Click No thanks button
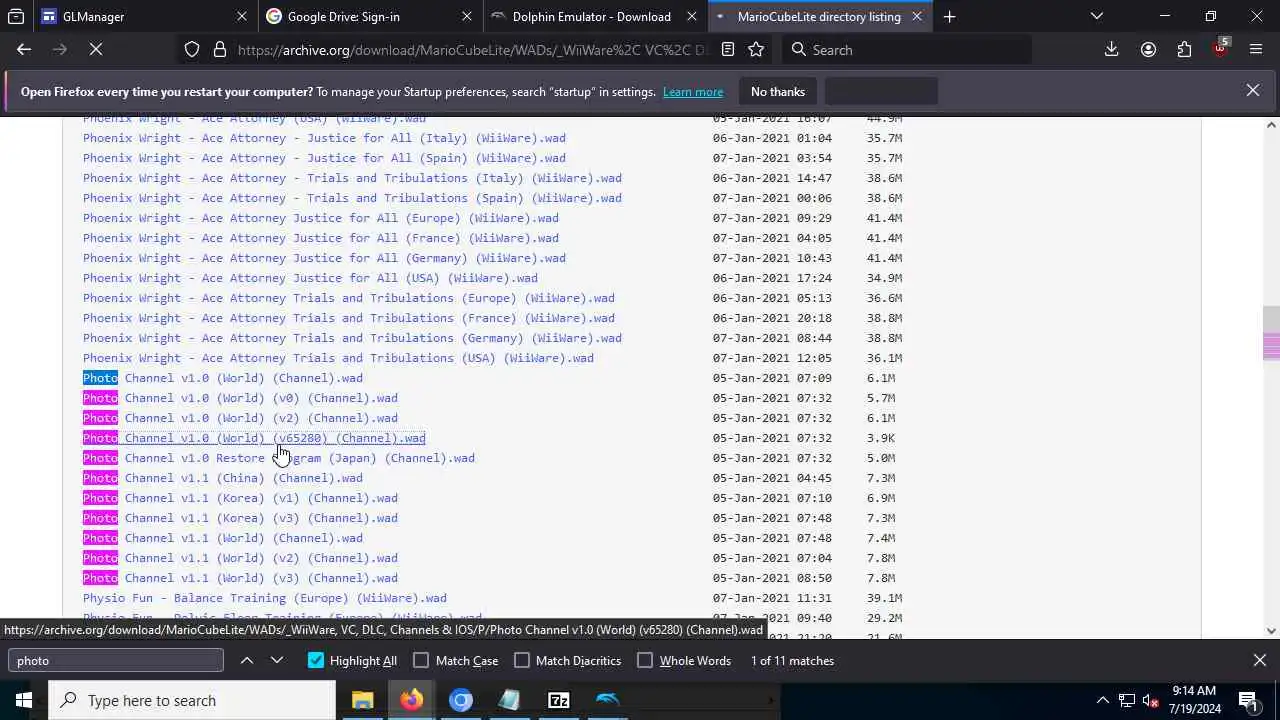The height and width of the screenshot is (720, 1280). (777, 91)
